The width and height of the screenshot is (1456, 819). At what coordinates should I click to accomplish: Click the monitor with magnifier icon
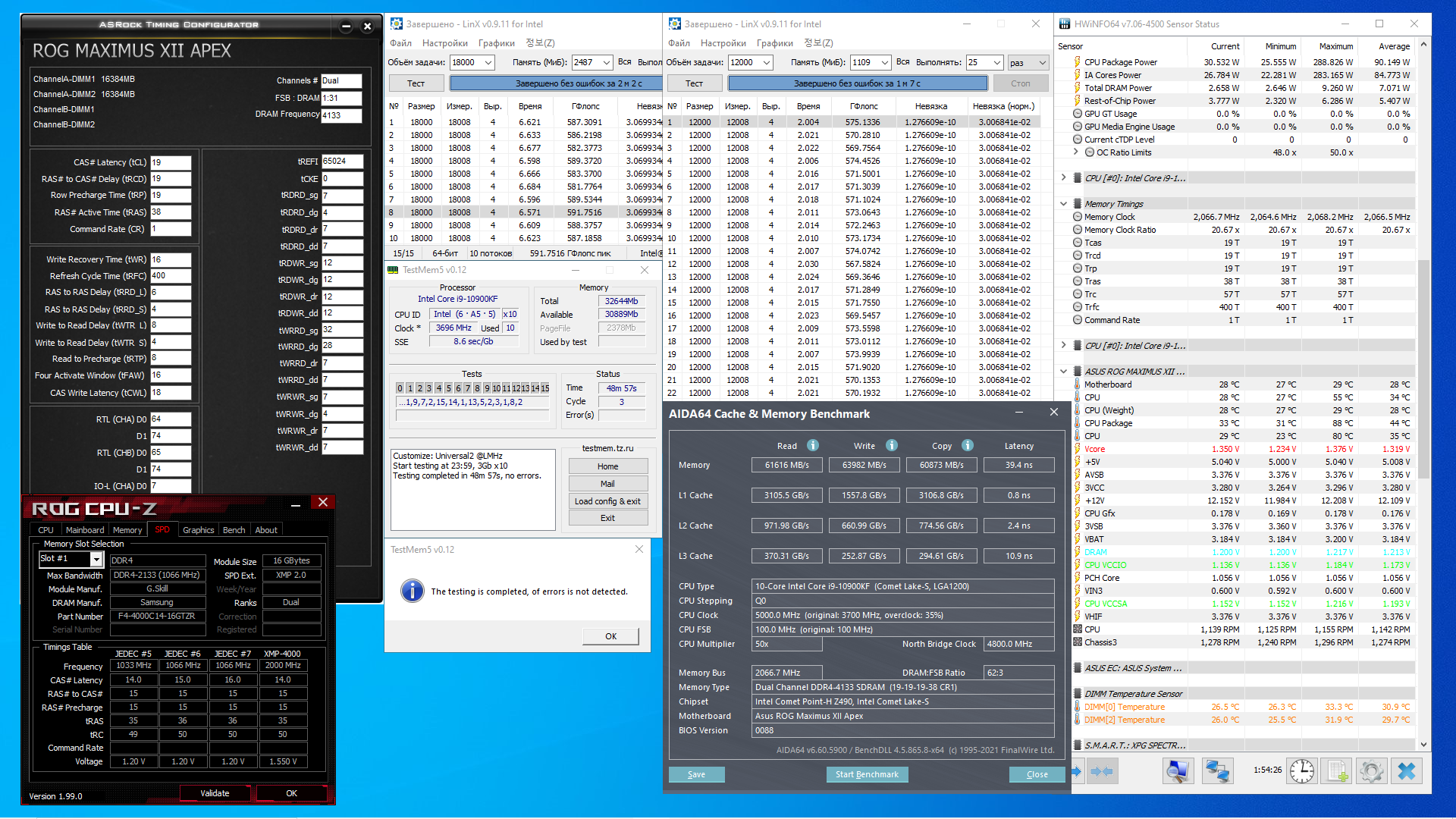pos(1178,772)
